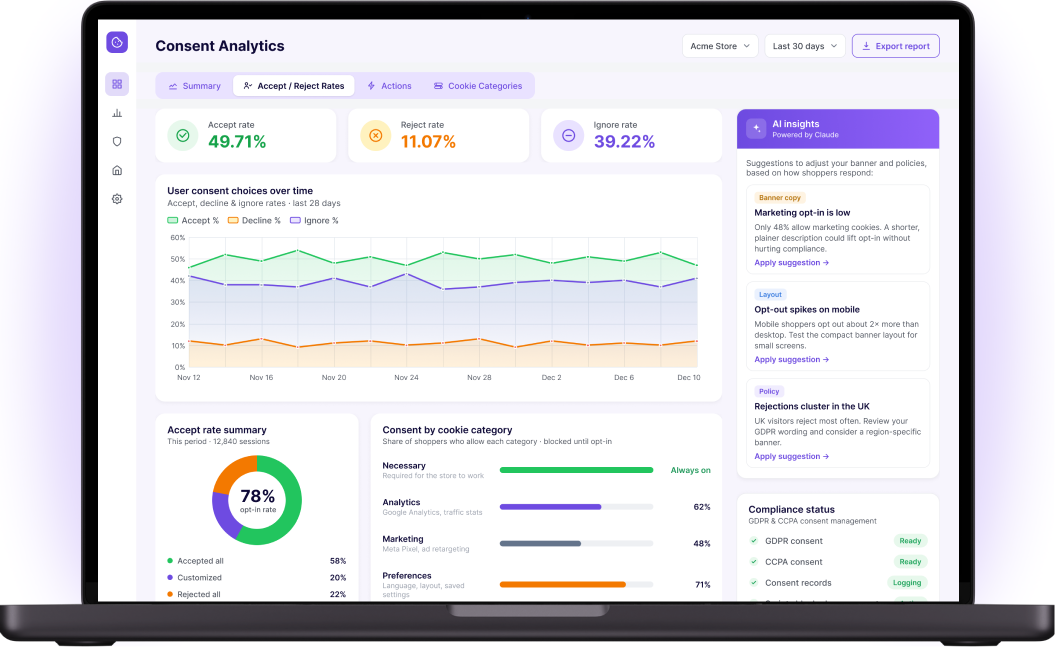The height and width of the screenshot is (647, 1055).
Task: Click the orange X Reject rate icon
Action: point(375,135)
